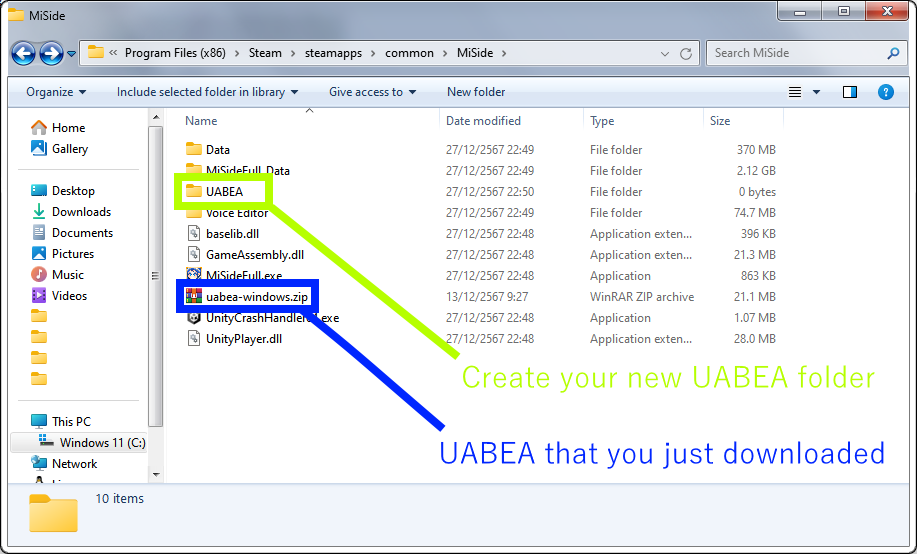Open the view options dropdown arrow
The width and height of the screenshot is (917, 554).
click(x=816, y=92)
